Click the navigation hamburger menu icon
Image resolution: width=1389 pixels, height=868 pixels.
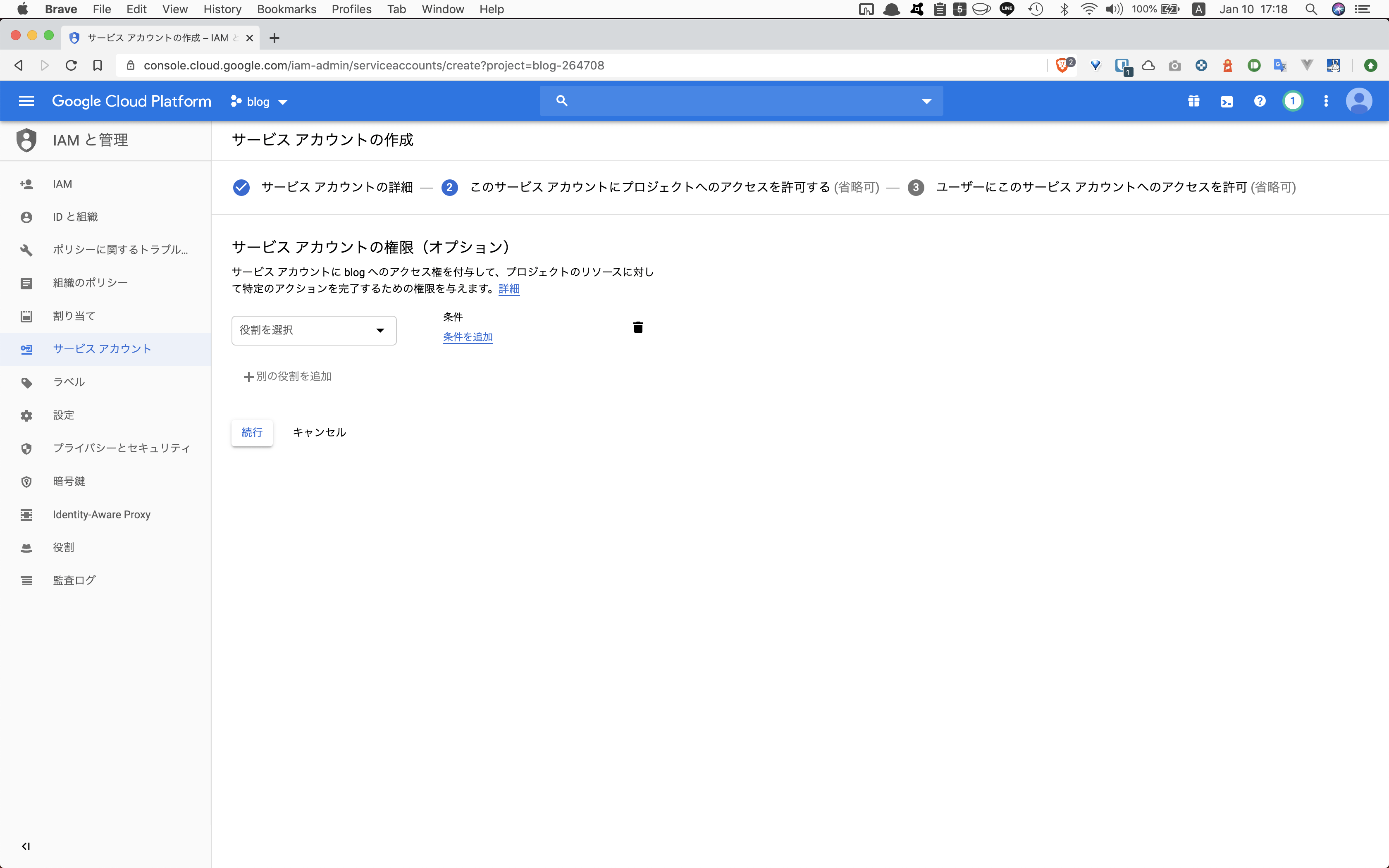pyautogui.click(x=26, y=100)
